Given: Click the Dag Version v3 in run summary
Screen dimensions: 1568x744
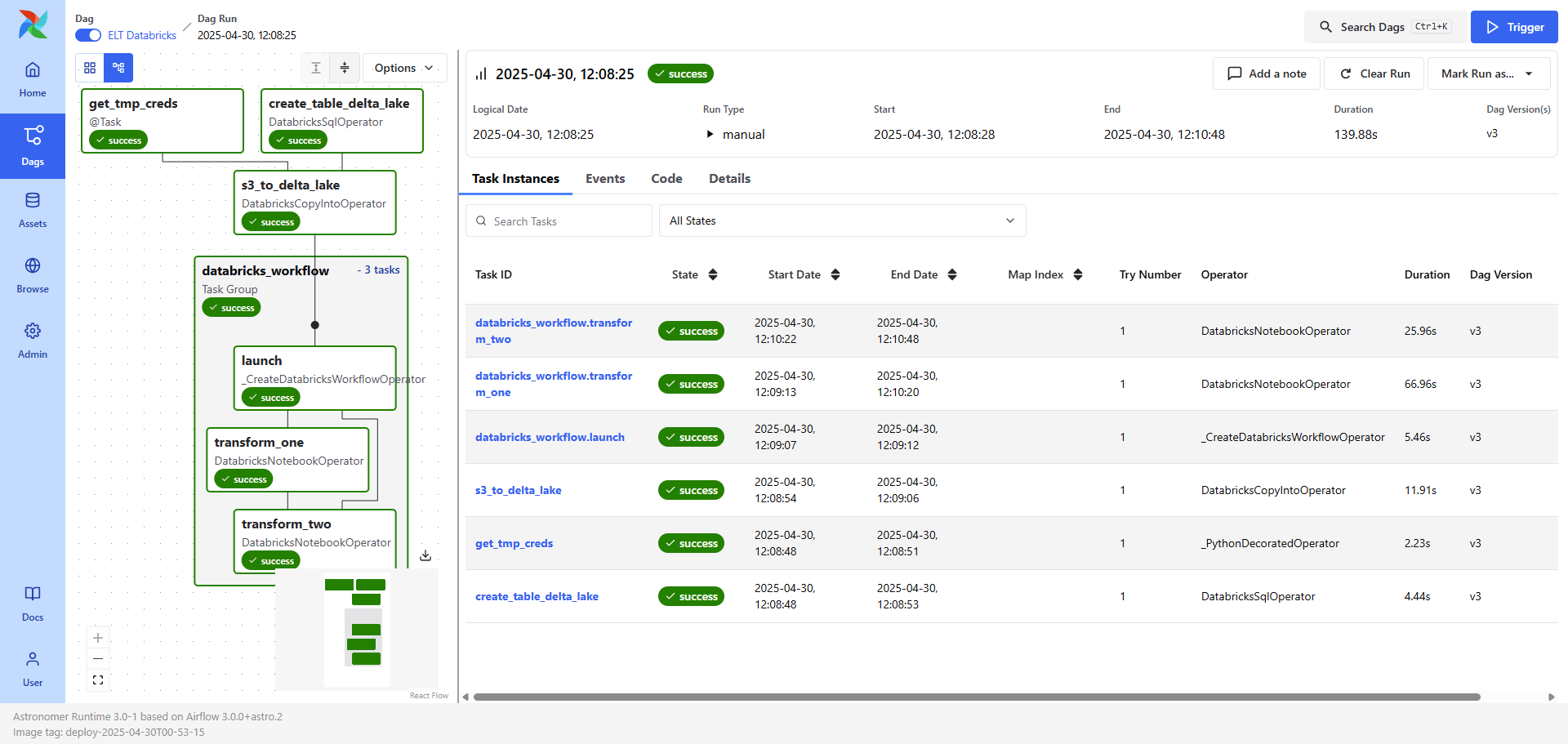Looking at the screenshot, I should point(1492,133).
